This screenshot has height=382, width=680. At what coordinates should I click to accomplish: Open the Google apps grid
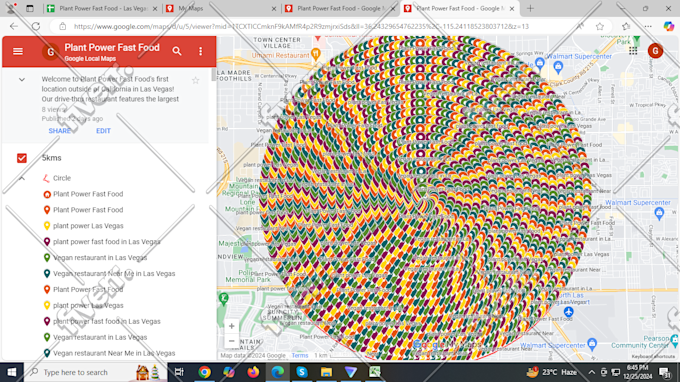pyautogui.click(x=633, y=51)
